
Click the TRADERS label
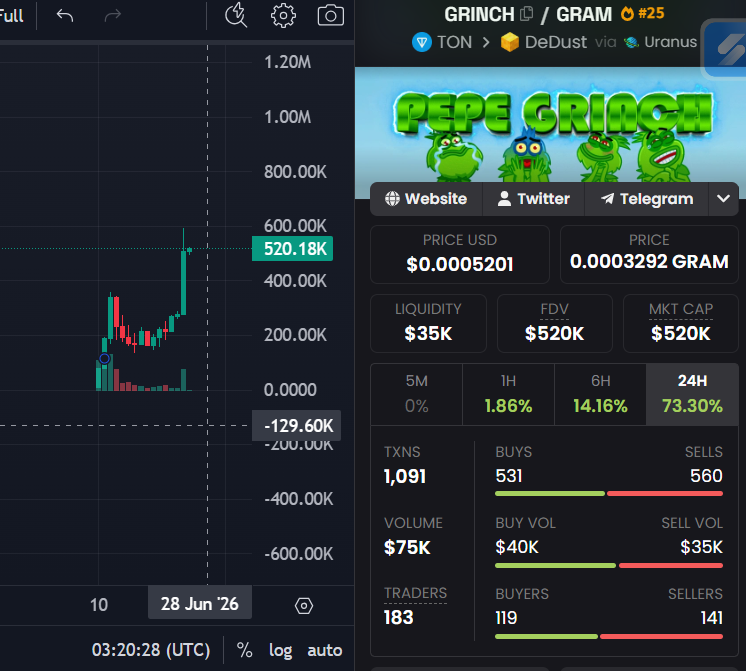pos(415,593)
